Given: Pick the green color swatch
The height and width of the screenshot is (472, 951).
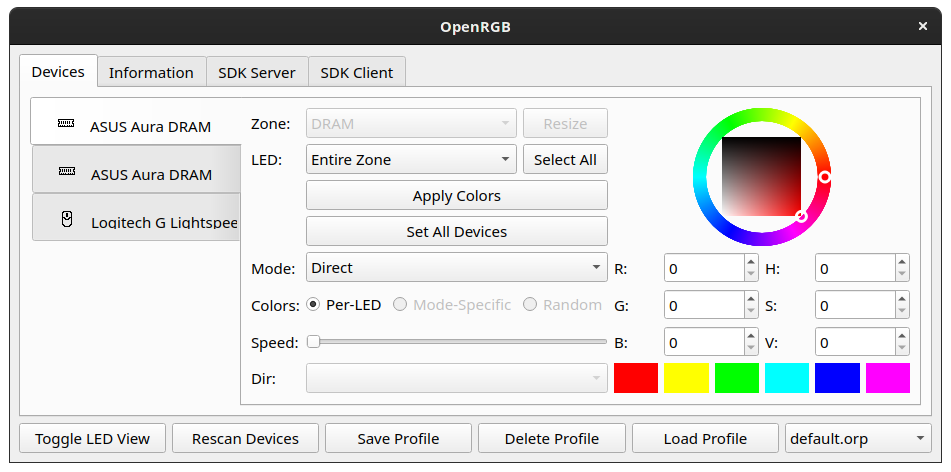Looking at the screenshot, I should click(x=737, y=378).
